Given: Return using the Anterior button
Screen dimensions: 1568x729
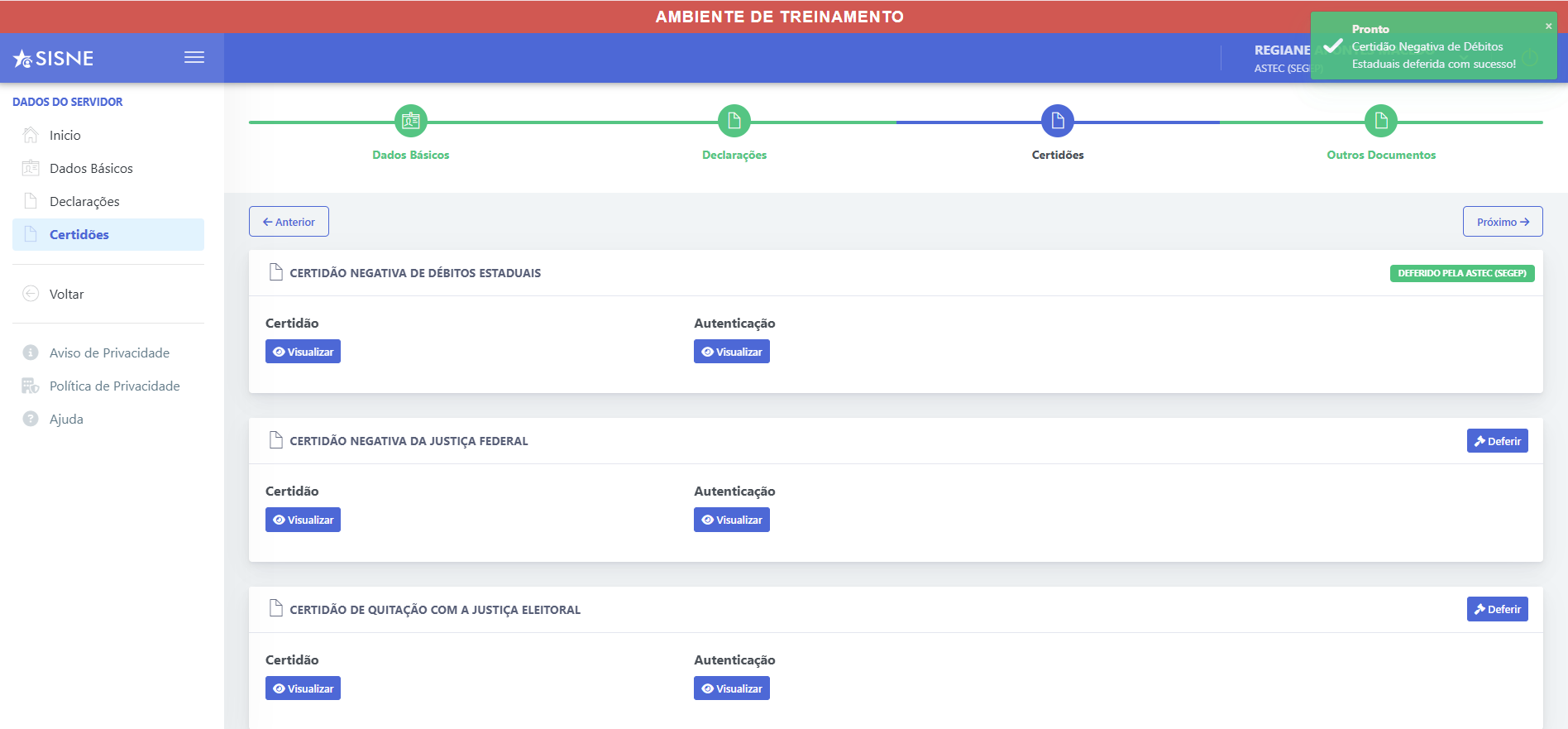Looking at the screenshot, I should click(x=289, y=222).
